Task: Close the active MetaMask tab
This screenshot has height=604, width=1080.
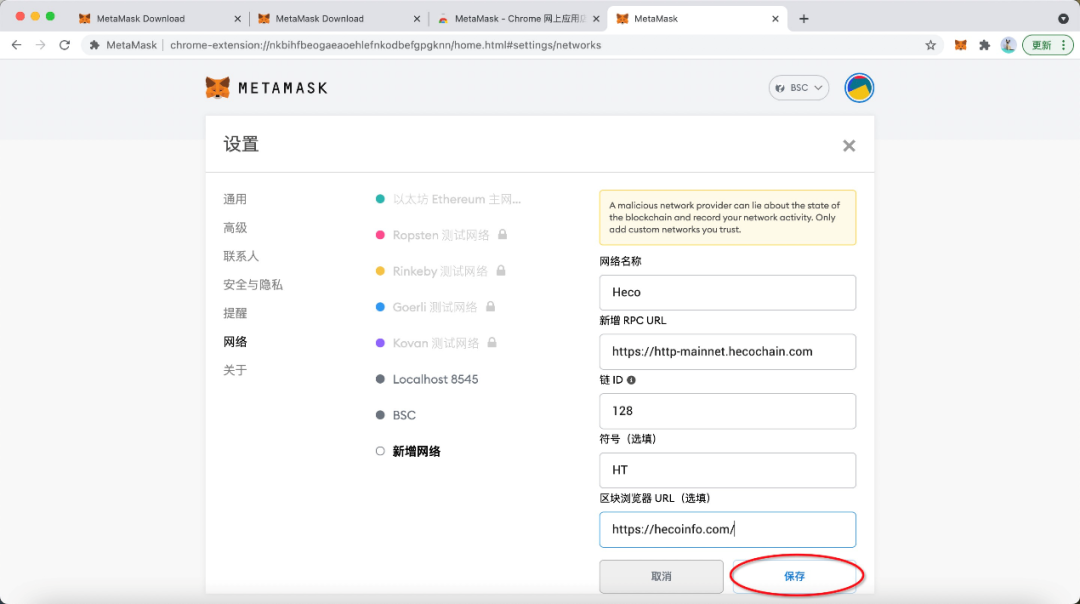Action: tap(776, 19)
